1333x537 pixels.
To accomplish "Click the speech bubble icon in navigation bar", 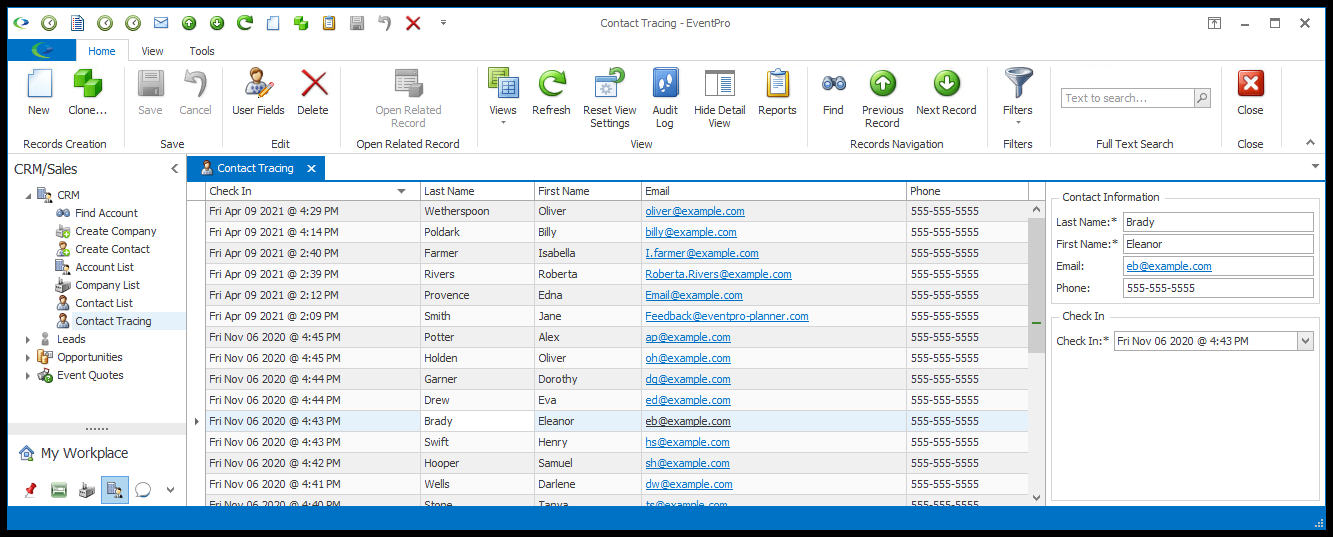I will pyautogui.click(x=143, y=490).
